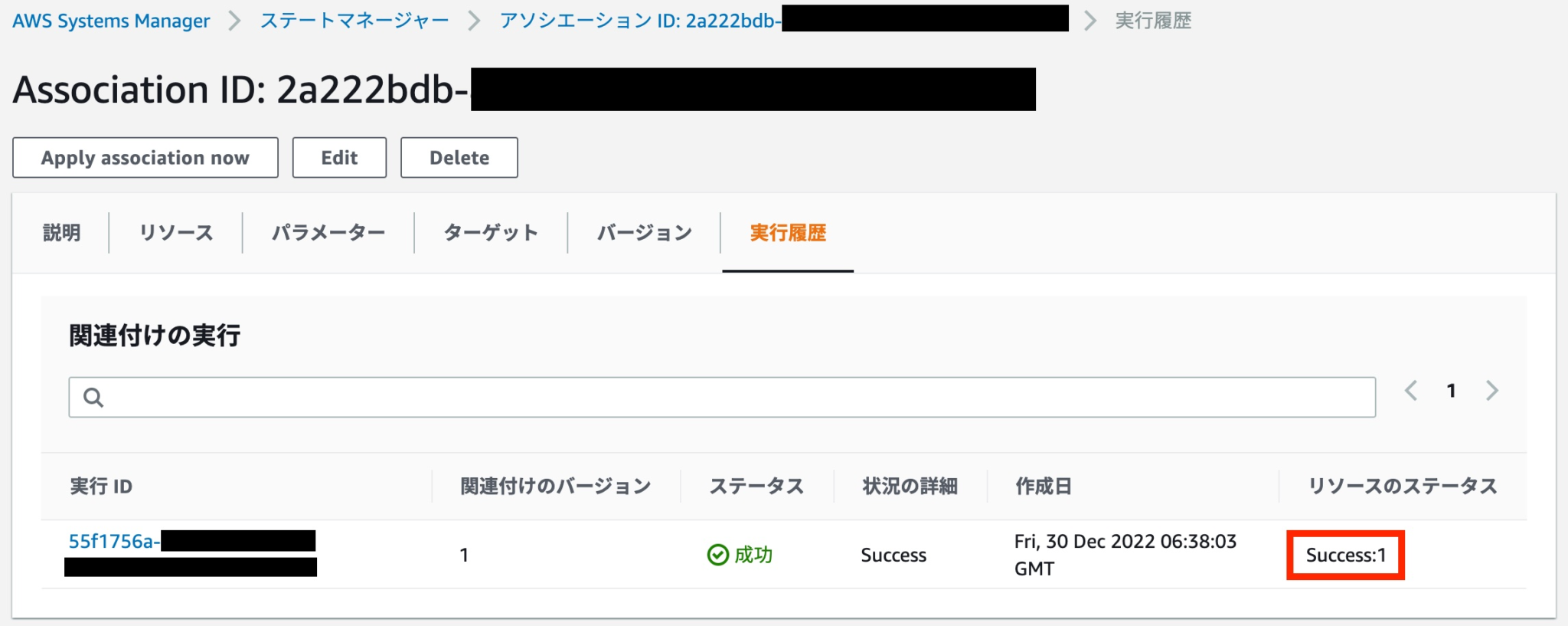Click the green success checkmark icon
Image resolution: width=1568 pixels, height=626 pixels.
click(x=717, y=555)
